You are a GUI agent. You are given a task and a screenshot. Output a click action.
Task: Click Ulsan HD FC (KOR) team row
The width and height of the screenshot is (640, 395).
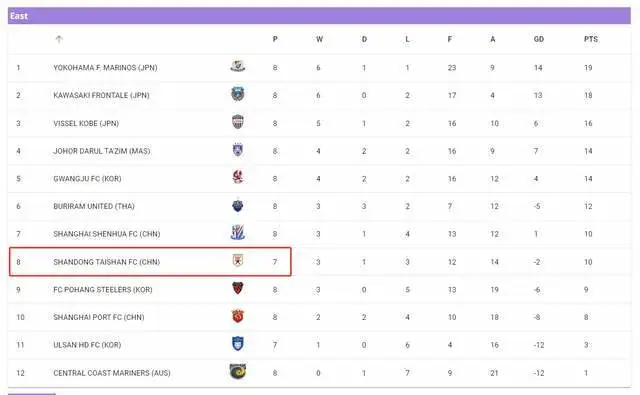pos(319,345)
